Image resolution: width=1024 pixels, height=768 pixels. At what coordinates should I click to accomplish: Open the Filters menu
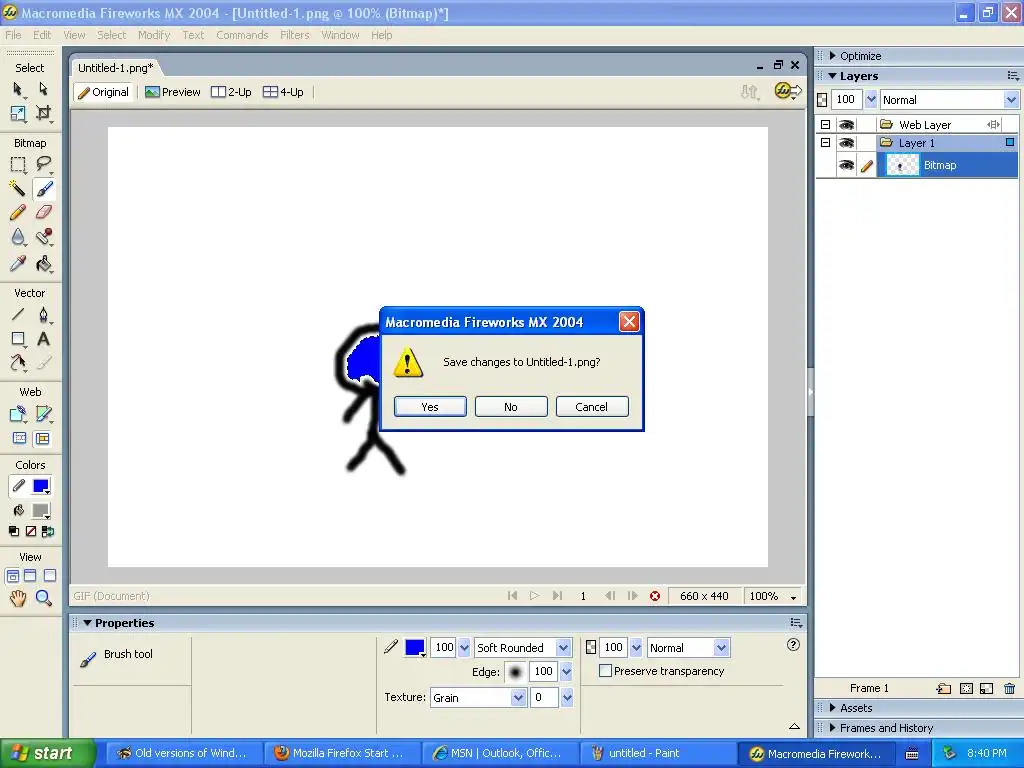coord(295,35)
